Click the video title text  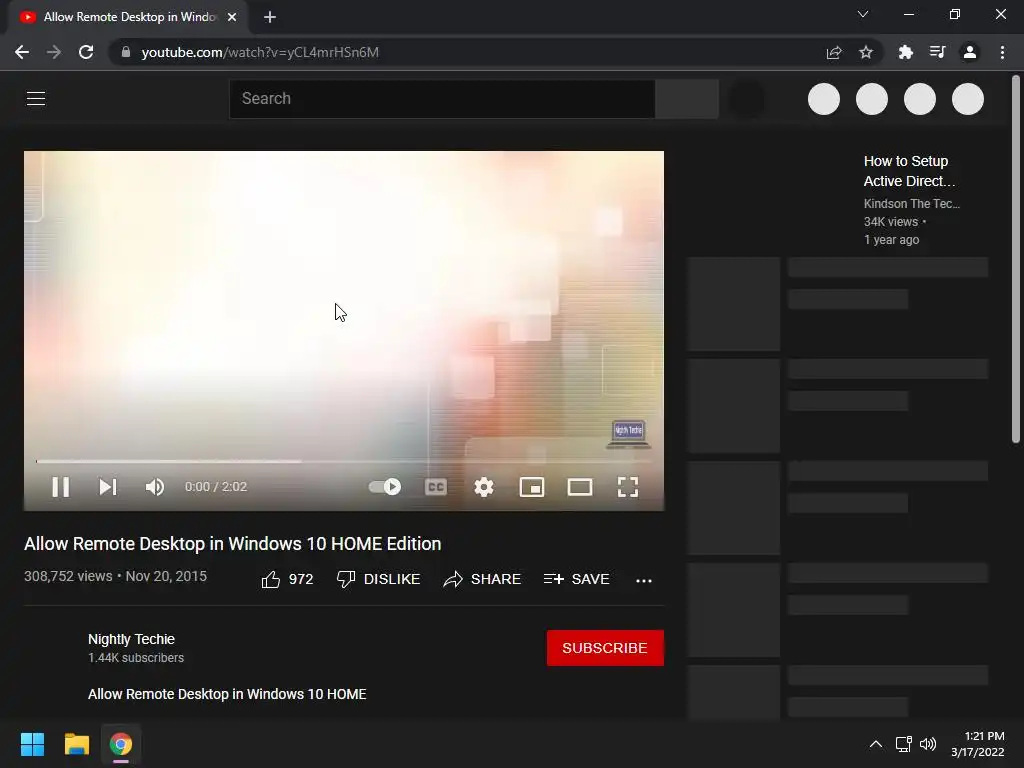coord(232,544)
